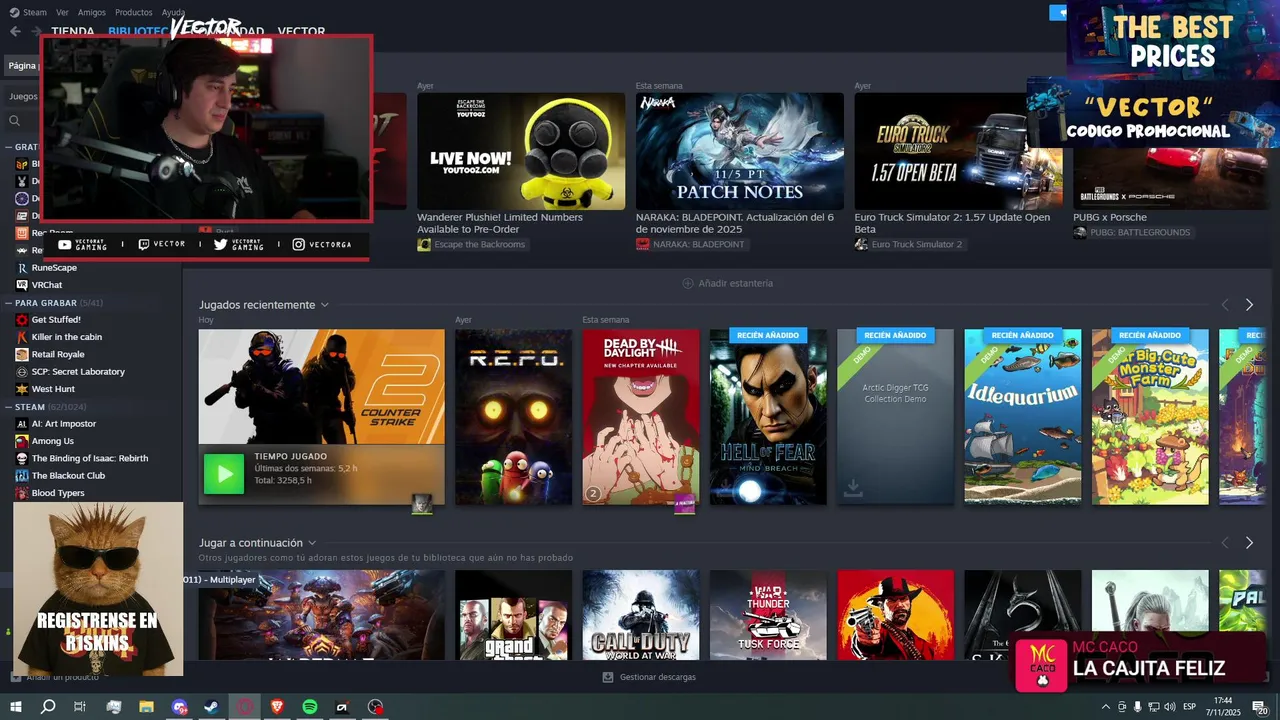1280x720 pixels.
Task: Select the Idlequarium demo cover
Action: coord(1023,417)
